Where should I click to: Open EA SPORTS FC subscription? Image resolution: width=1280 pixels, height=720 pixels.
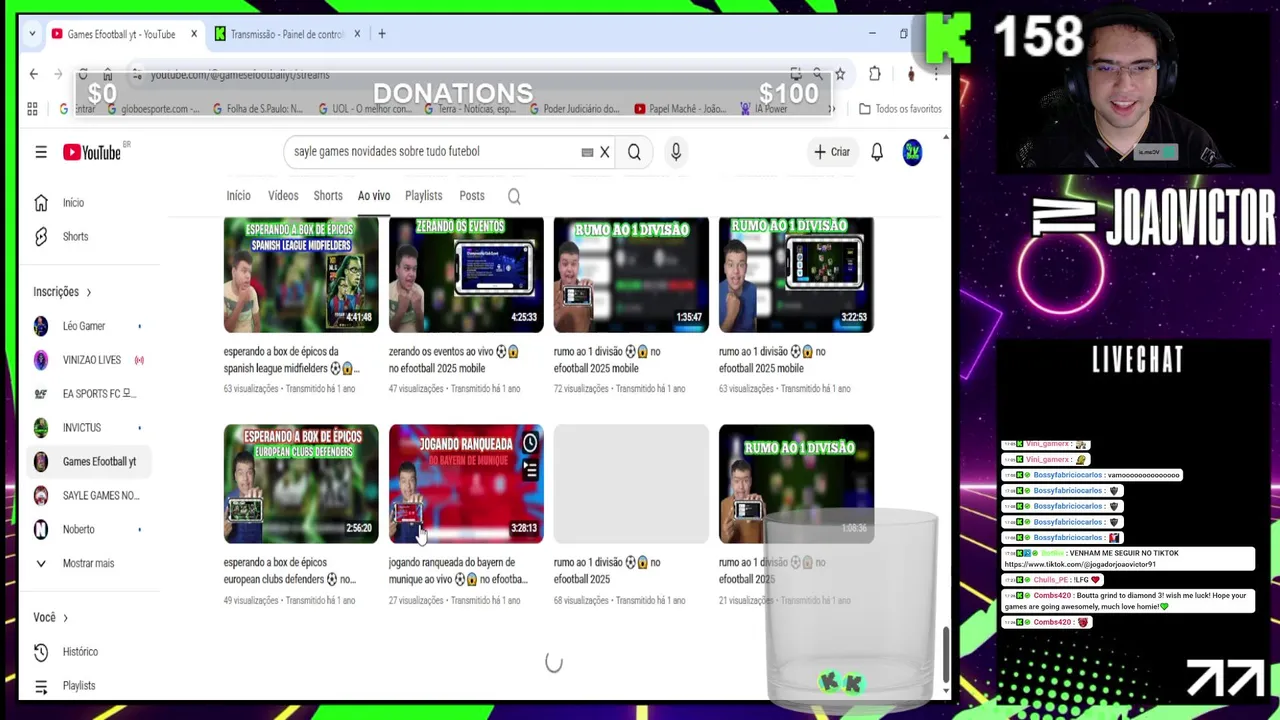(x=90, y=394)
